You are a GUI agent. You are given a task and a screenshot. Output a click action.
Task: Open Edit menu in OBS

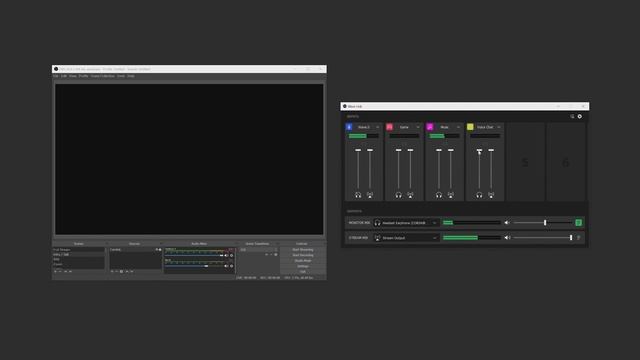coord(64,76)
